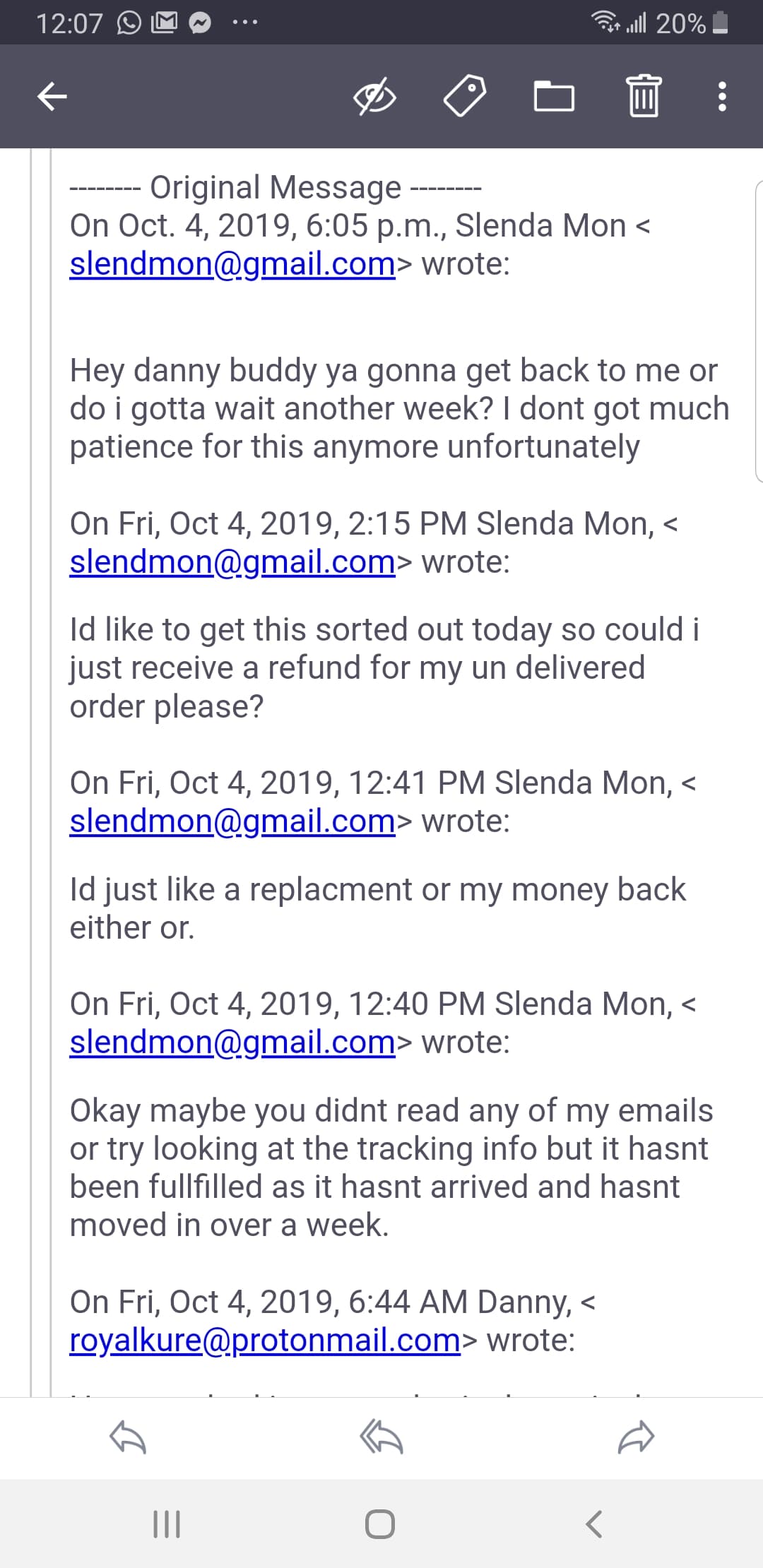Tap the scroll handle on the right edge

coord(758,332)
